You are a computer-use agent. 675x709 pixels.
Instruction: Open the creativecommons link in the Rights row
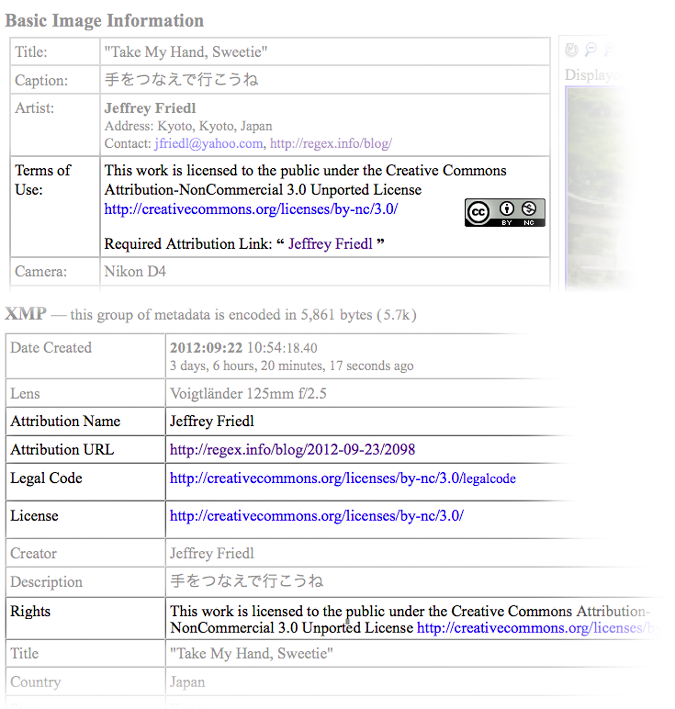536,628
